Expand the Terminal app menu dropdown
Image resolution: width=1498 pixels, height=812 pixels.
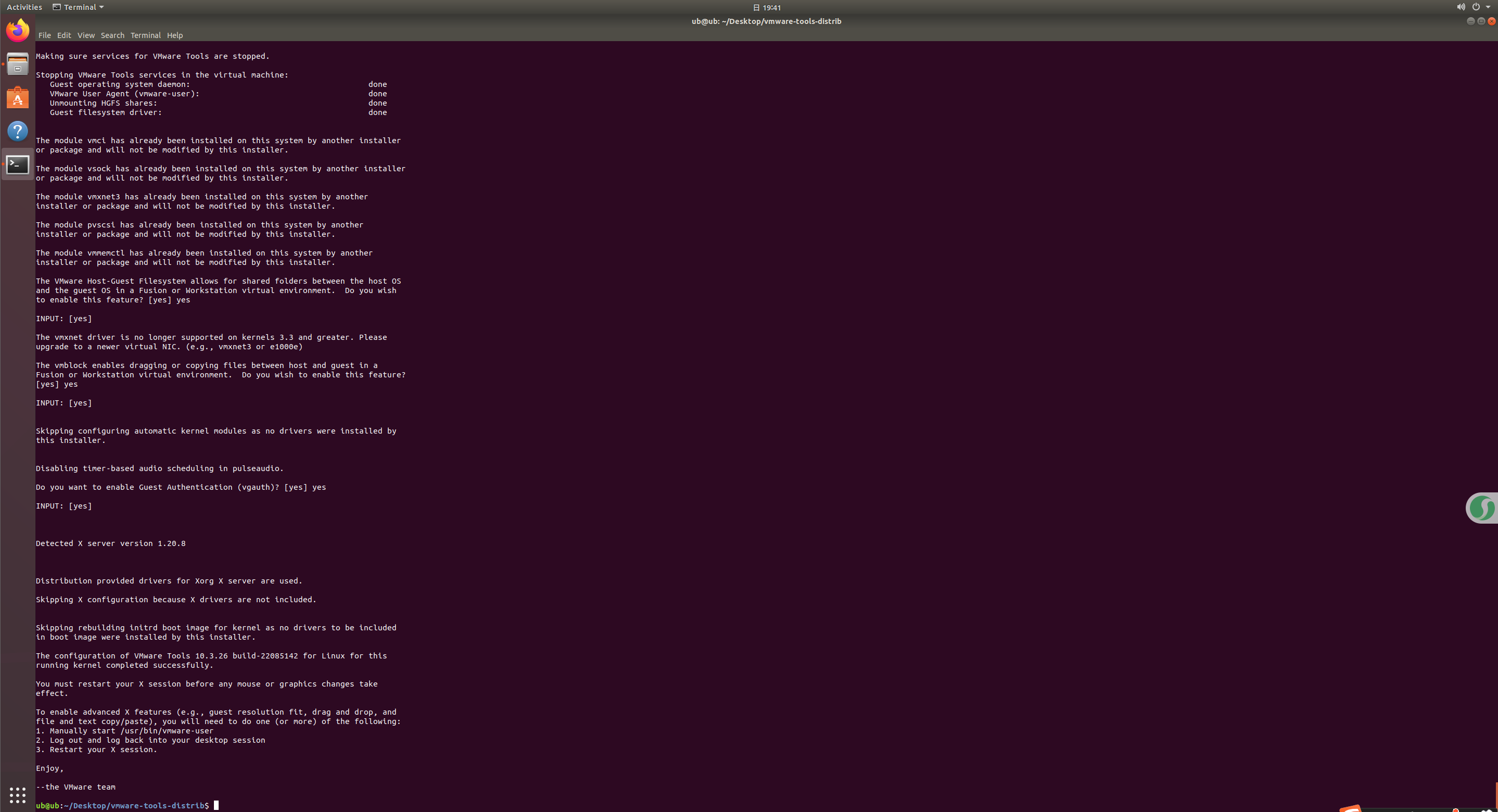pos(79,7)
